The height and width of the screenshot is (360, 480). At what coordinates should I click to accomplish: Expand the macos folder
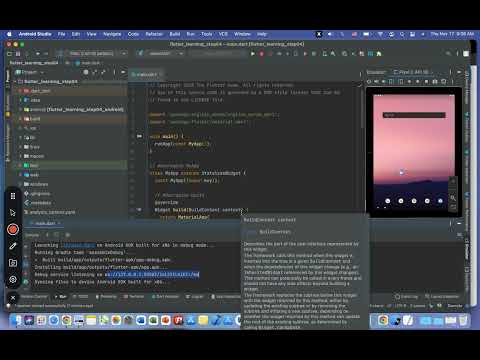click(20, 156)
